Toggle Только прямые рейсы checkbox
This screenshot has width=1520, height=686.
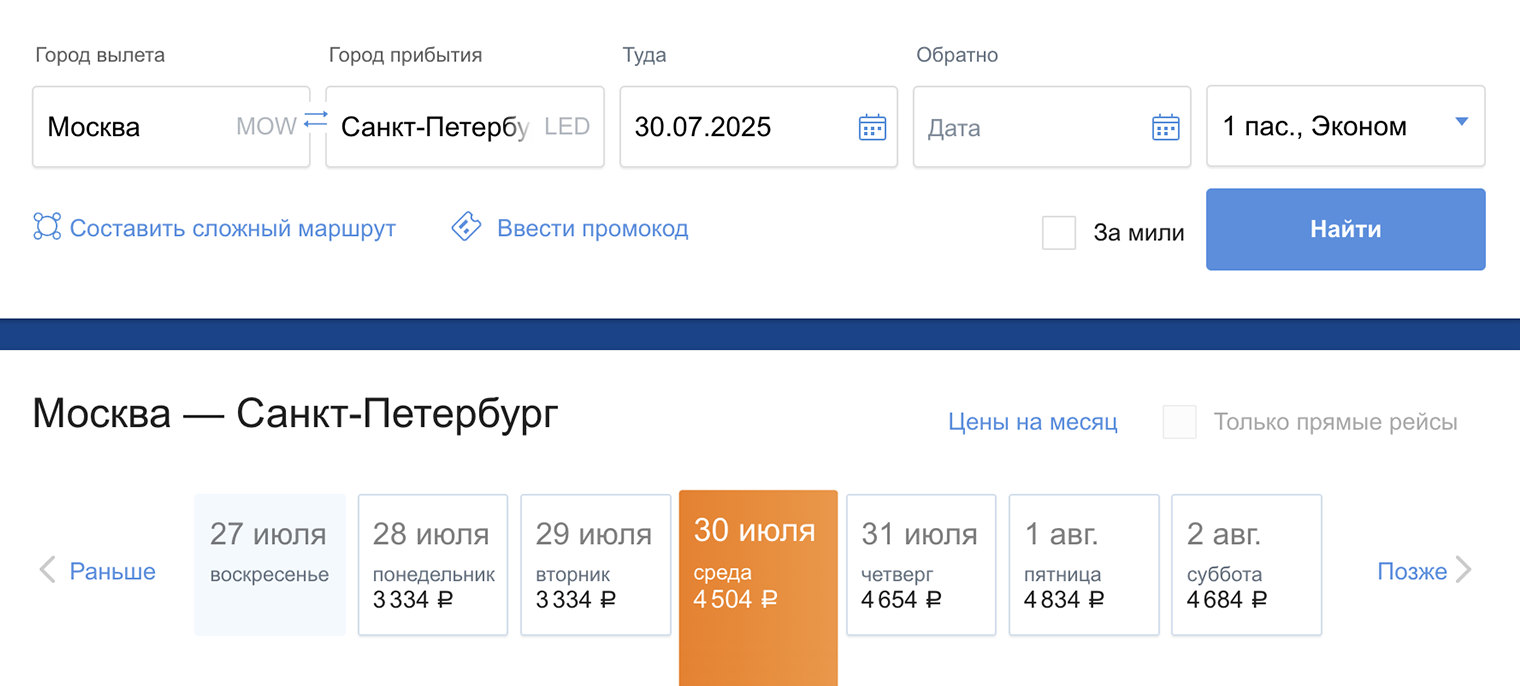coord(1180,422)
